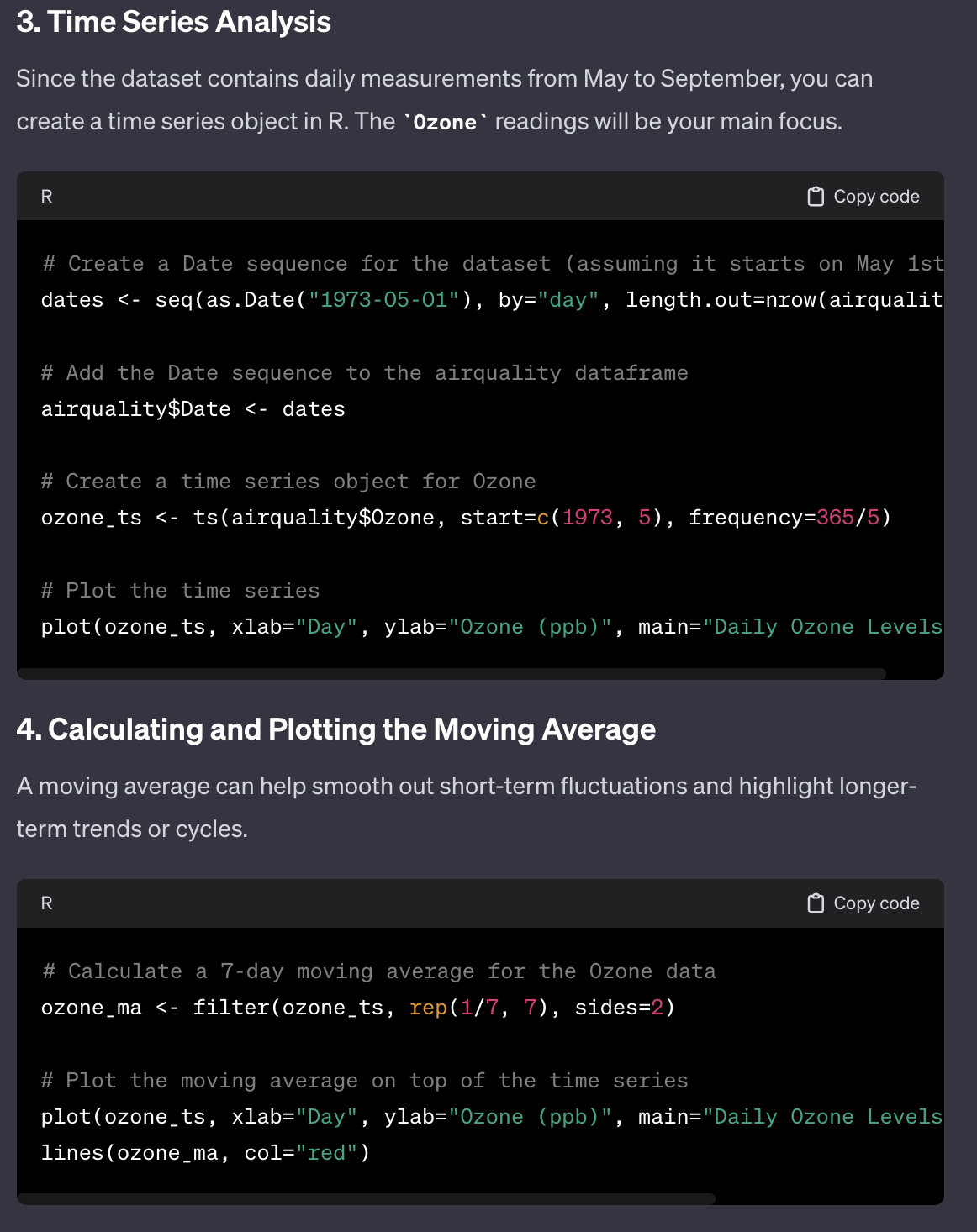Click the R language label on the second code block
The height and width of the screenshot is (1232, 977).
pos(47,903)
